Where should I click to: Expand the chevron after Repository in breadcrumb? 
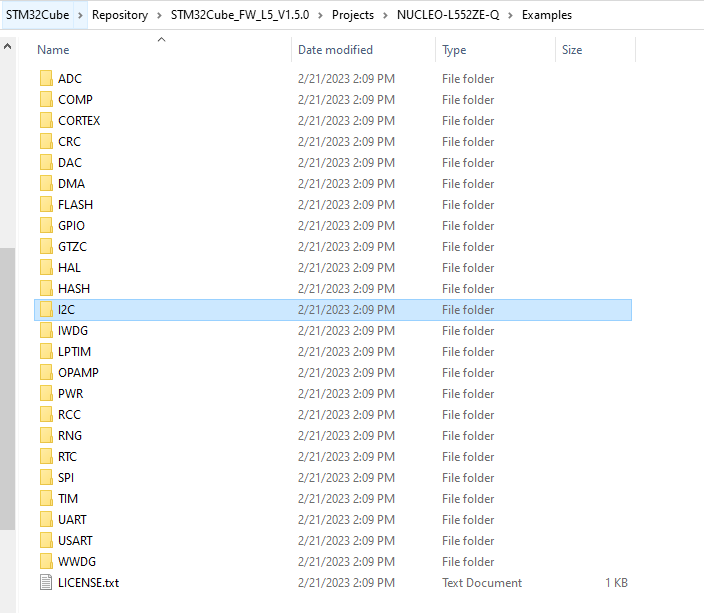(159, 15)
